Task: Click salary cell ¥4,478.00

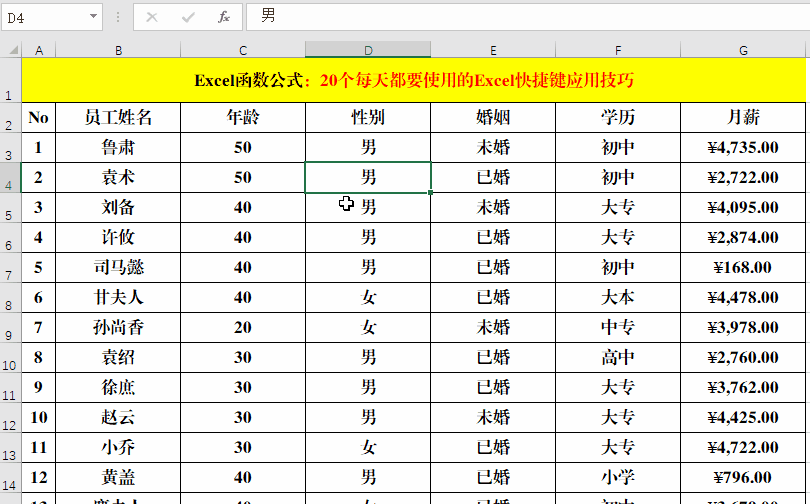Action: [743, 297]
